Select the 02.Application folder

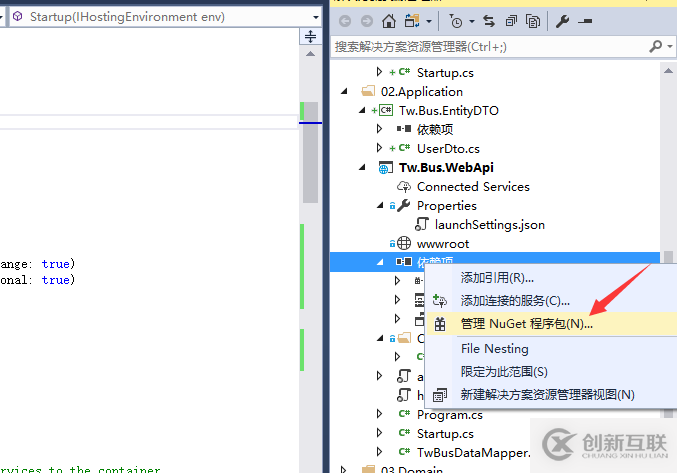click(421, 91)
